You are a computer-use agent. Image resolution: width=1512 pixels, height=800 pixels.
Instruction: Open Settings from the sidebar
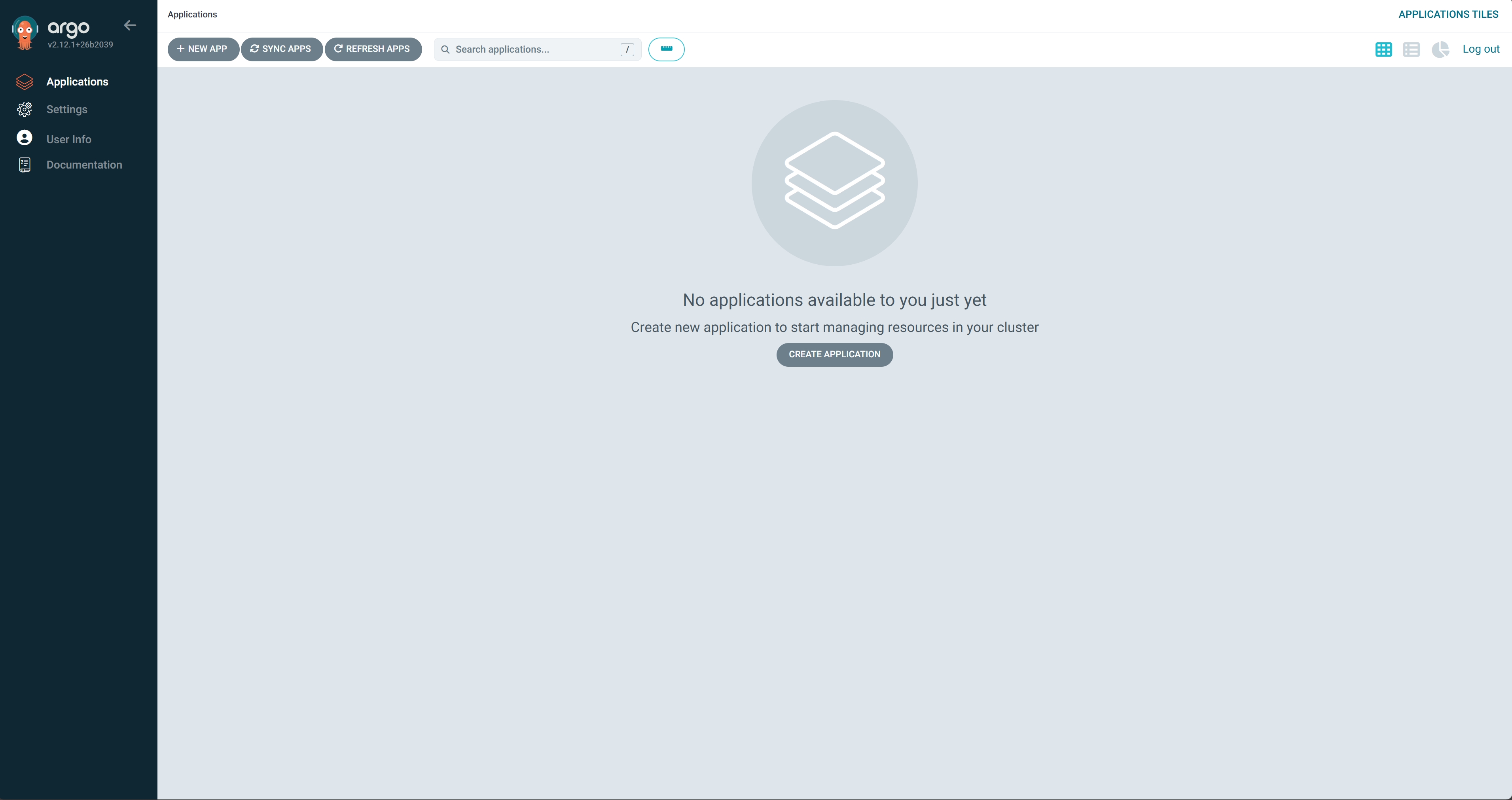pyautogui.click(x=67, y=109)
